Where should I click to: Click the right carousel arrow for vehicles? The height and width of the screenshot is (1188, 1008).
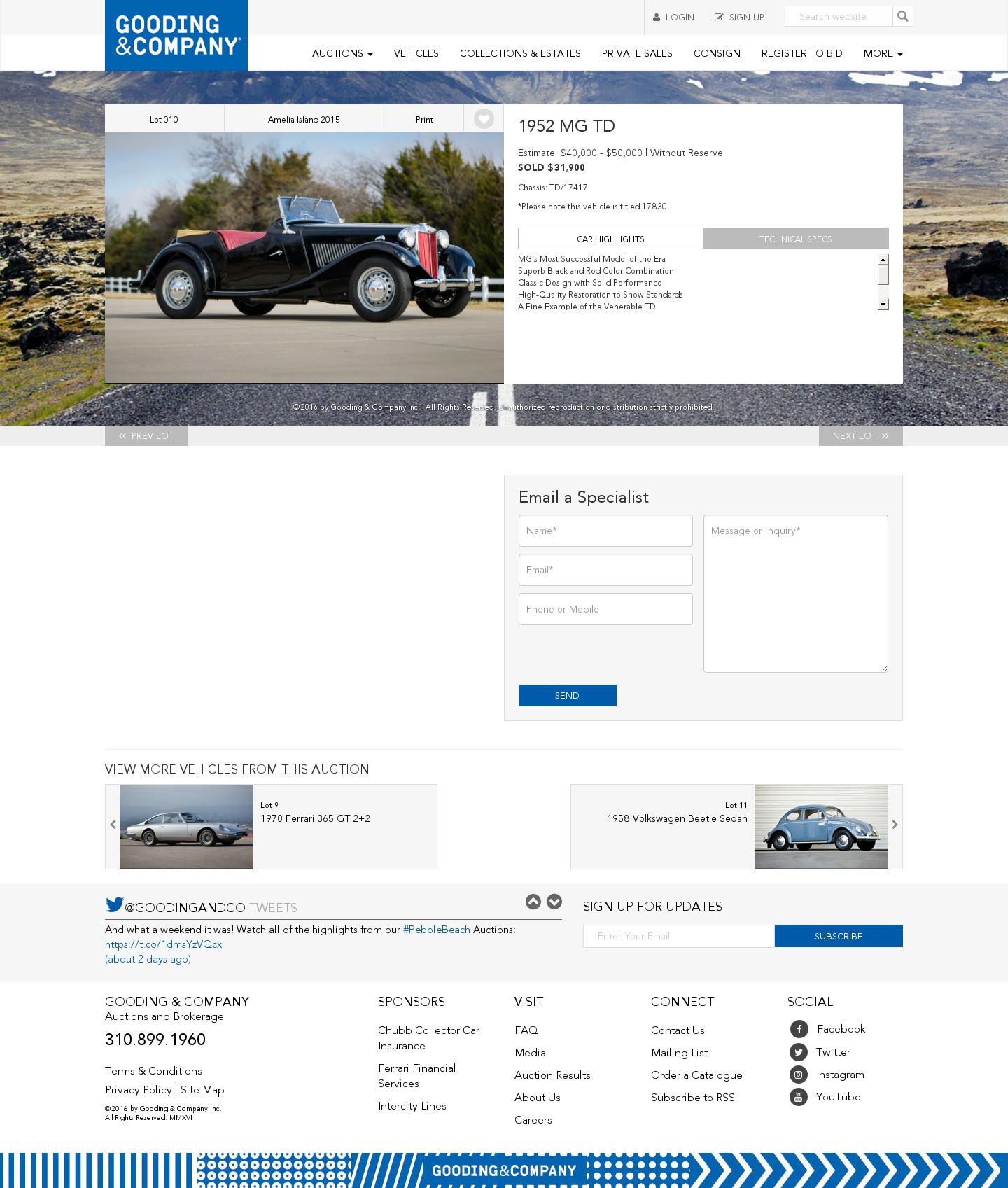(x=895, y=825)
